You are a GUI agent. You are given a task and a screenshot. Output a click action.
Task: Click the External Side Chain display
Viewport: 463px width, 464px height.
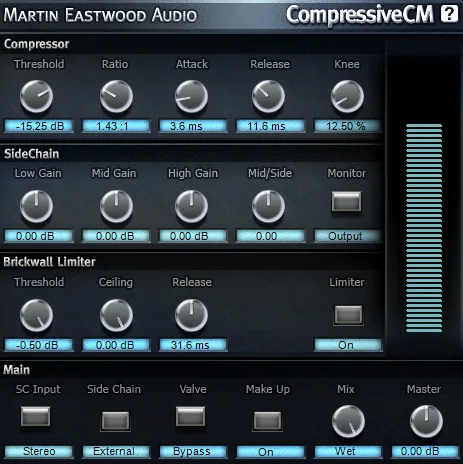click(x=116, y=452)
